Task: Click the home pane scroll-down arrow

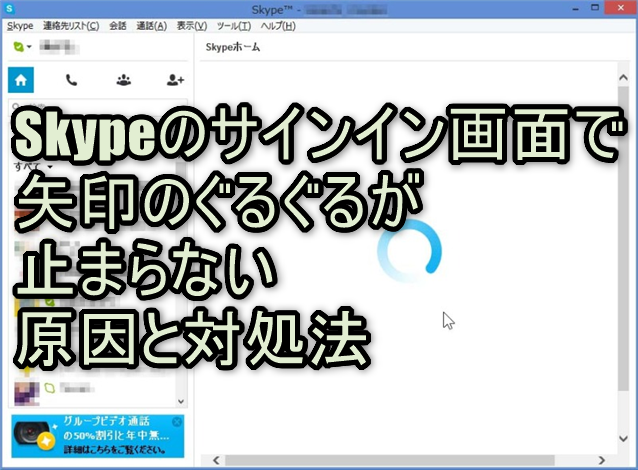Action: pyautogui.click(x=623, y=438)
